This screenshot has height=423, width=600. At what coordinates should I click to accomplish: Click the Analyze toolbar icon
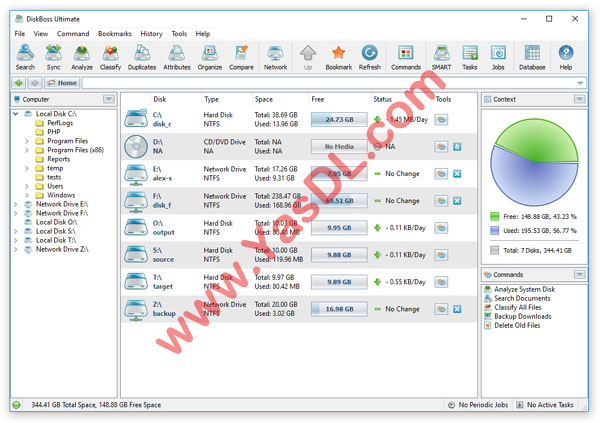(82, 57)
